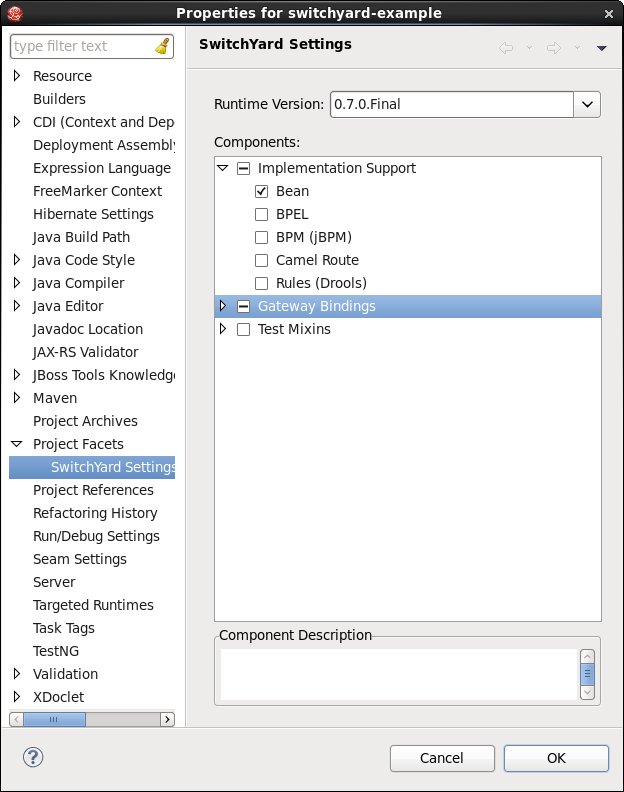The height and width of the screenshot is (792, 624).
Task: Expand the Validation node
Action: coord(17,673)
